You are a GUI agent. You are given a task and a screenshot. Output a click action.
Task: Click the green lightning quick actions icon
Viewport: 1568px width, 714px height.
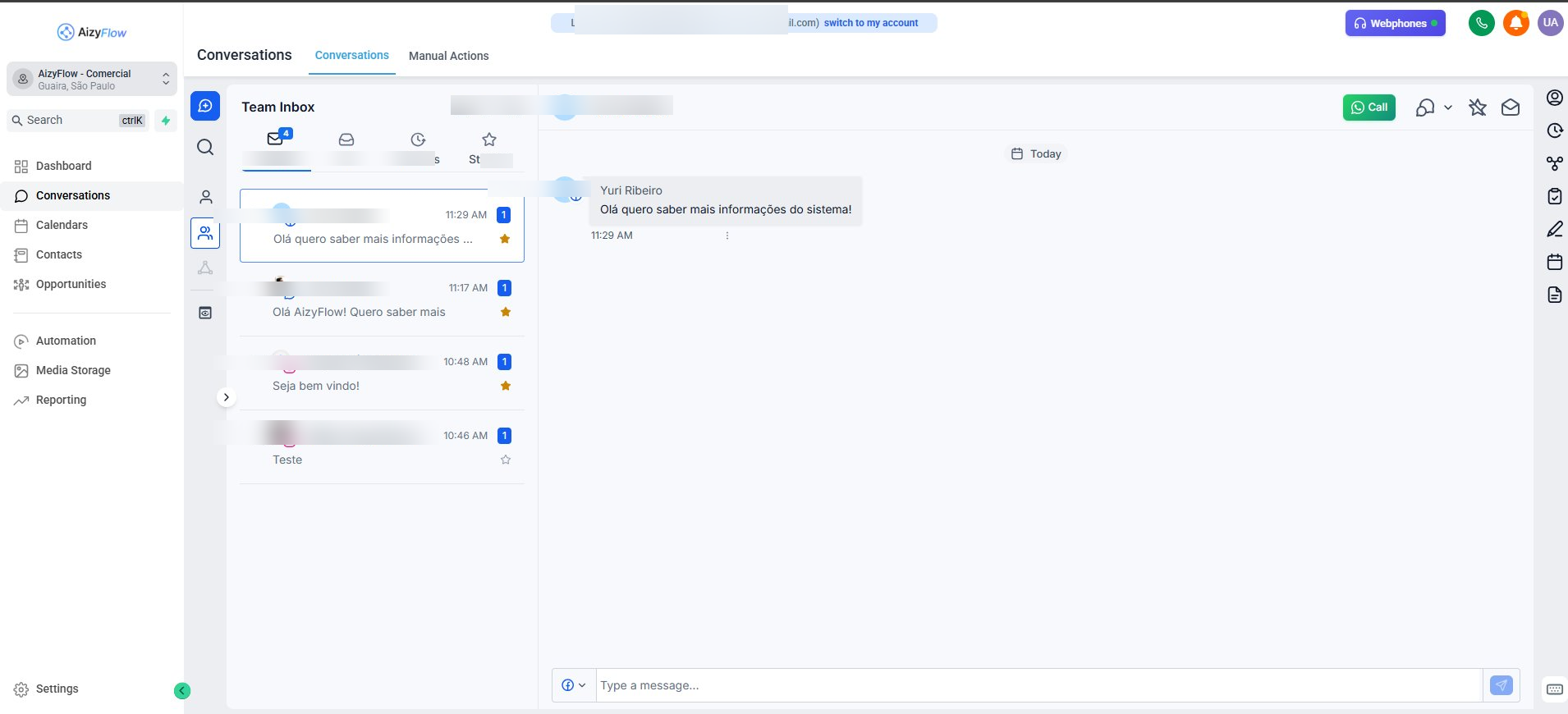point(166,121)
